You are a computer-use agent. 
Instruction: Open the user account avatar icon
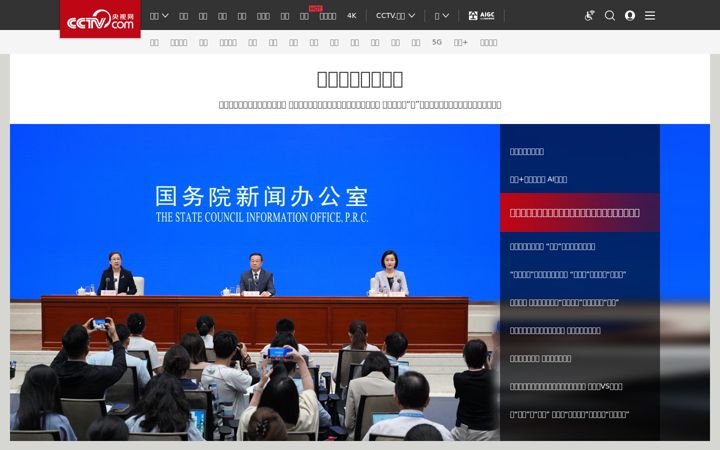click(630, 16)
